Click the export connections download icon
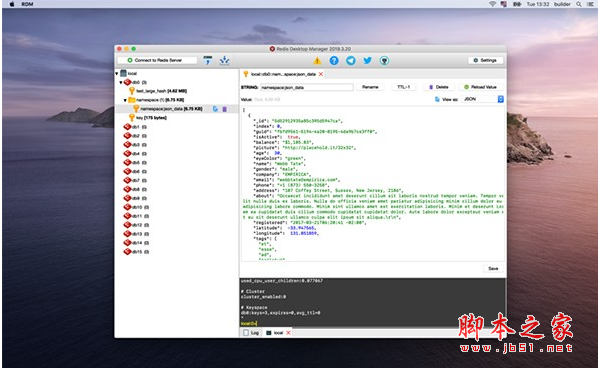The image size is (598, 368). [225, 60]
